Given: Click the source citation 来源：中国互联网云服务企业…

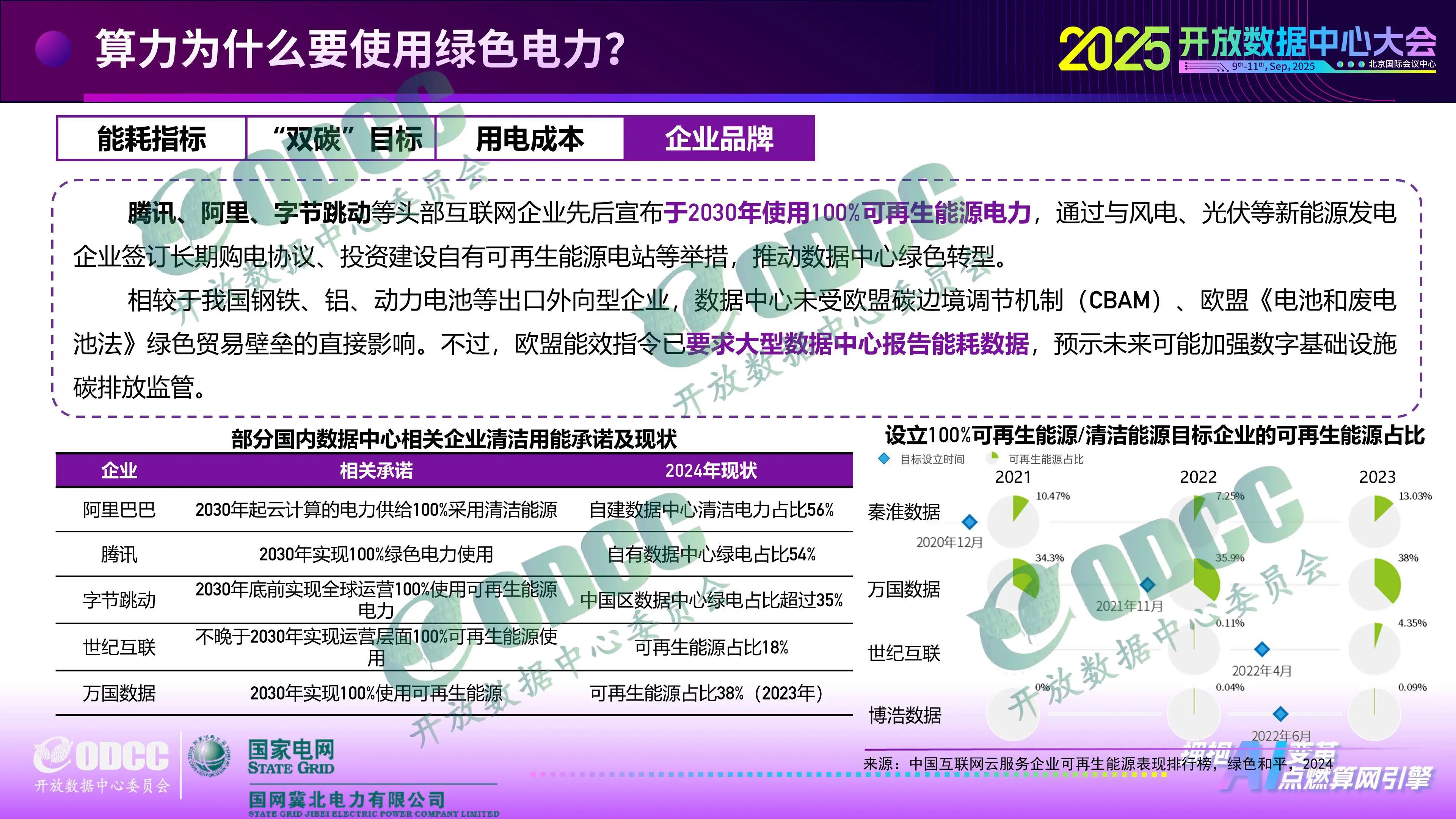Looking at the screenshot, I should (1098, 764).
